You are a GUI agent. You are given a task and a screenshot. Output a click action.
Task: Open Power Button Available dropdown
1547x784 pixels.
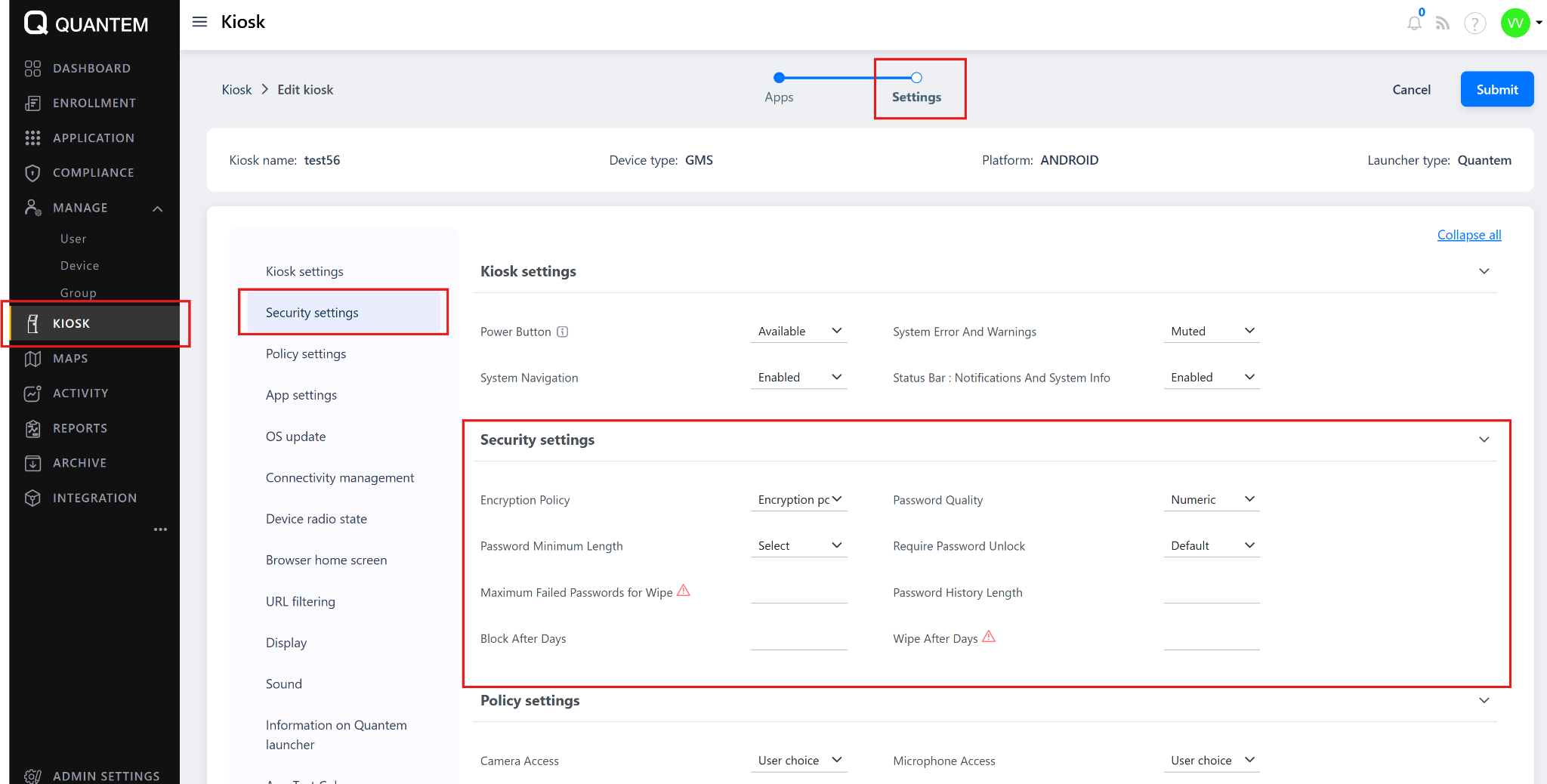tap(799, 331)
